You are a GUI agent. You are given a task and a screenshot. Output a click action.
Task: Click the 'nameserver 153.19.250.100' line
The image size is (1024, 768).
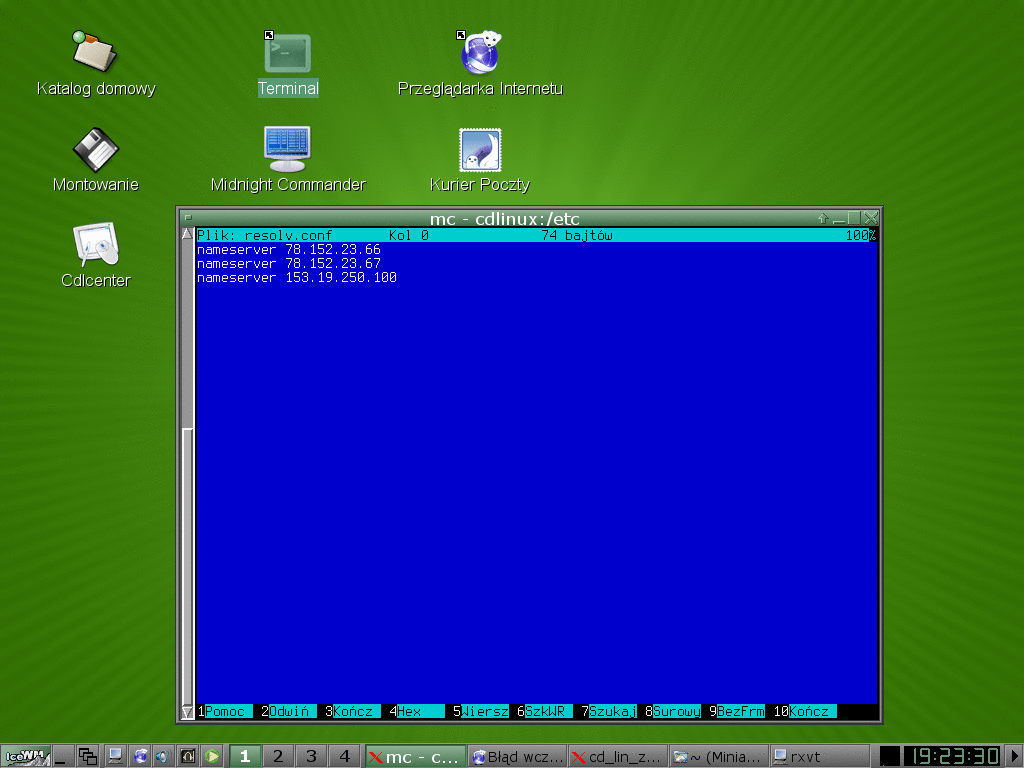pos(297,278)
